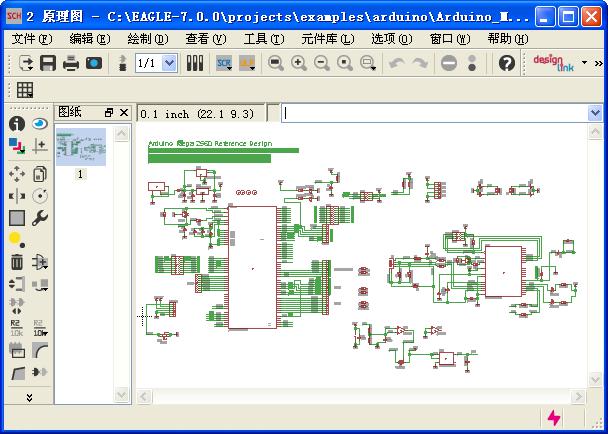Select the Delete trash can tool
The image size is (608, 434).
(17, 262)
